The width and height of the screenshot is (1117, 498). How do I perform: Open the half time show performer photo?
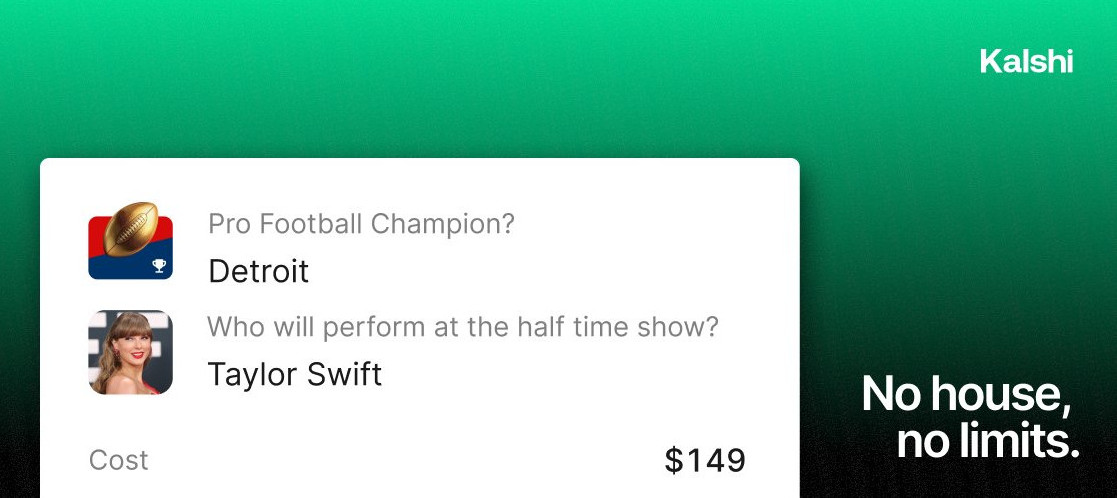[130, 352]
